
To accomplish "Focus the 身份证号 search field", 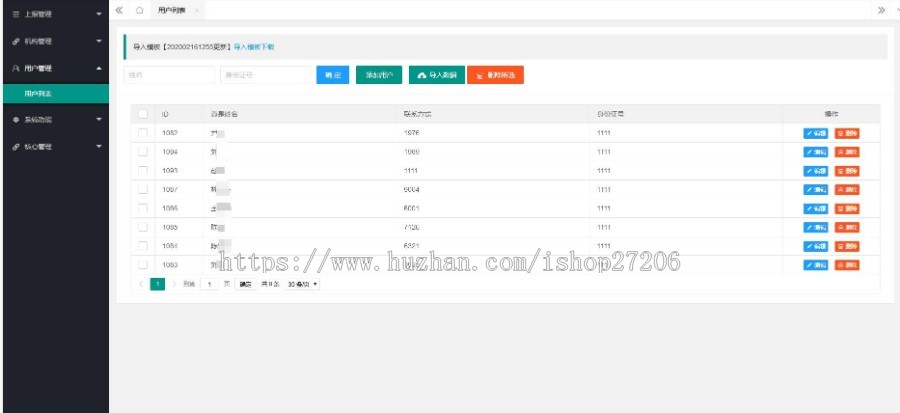I will click(x=266, y=75).
